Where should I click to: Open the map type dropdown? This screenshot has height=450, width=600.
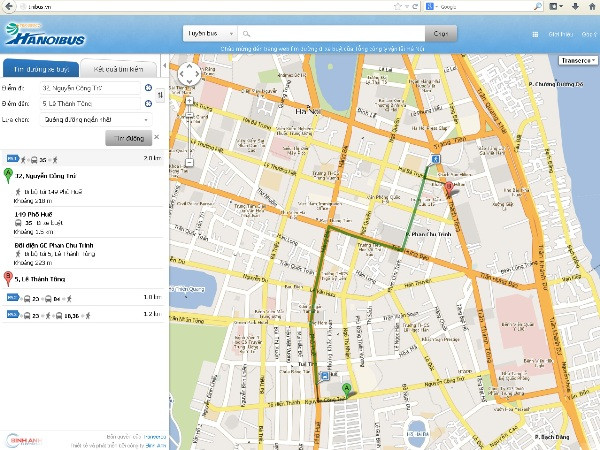click(578, 60)
